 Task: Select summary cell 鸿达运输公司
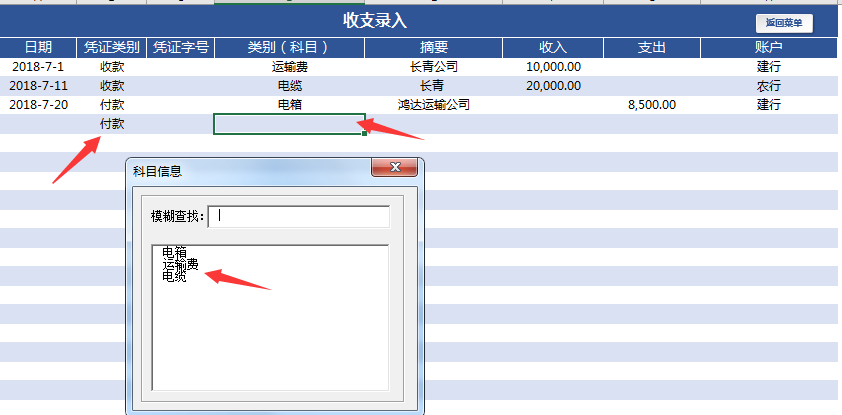pyautogui.click(x=434, y=105)
